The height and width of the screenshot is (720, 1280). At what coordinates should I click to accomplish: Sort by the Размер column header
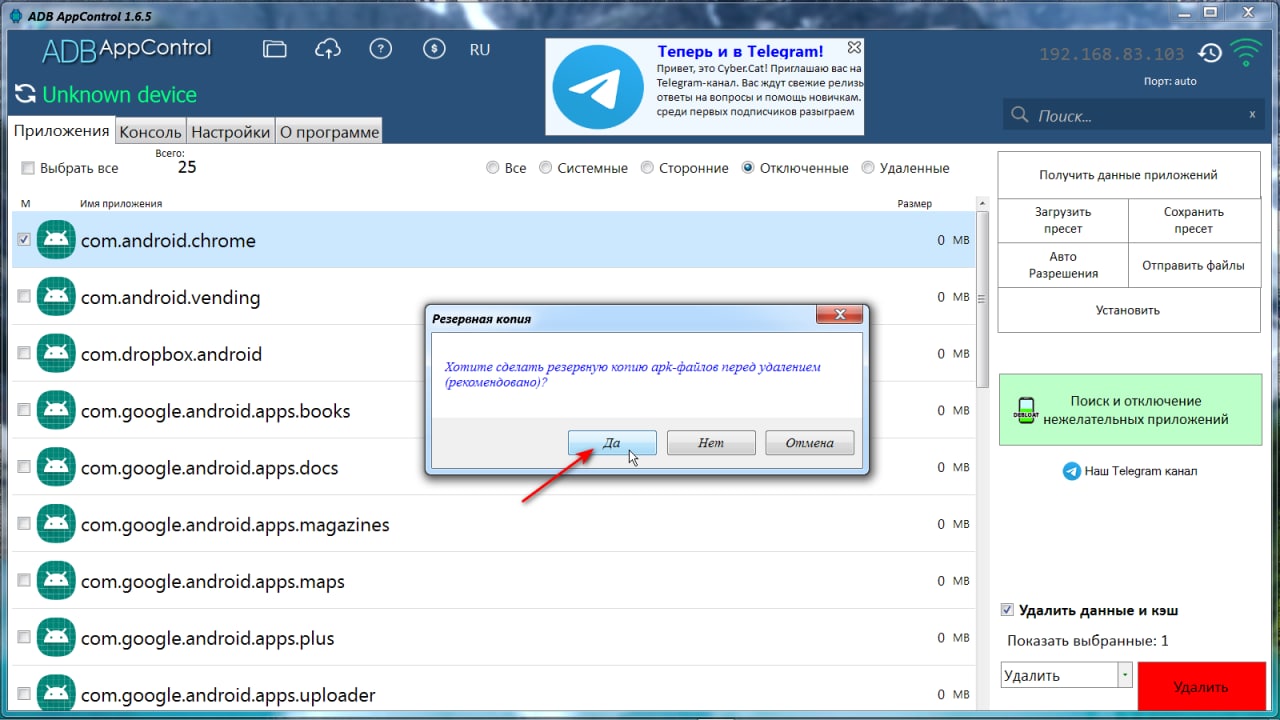click(914, 204)
